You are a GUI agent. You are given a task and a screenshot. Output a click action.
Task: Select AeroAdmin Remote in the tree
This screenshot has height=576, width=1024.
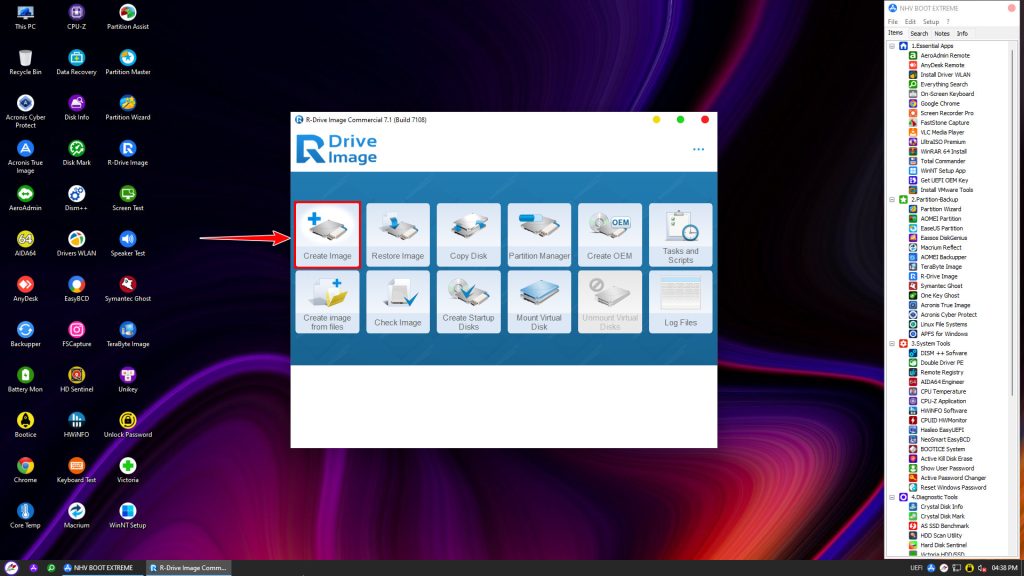[x=945, y=56]
